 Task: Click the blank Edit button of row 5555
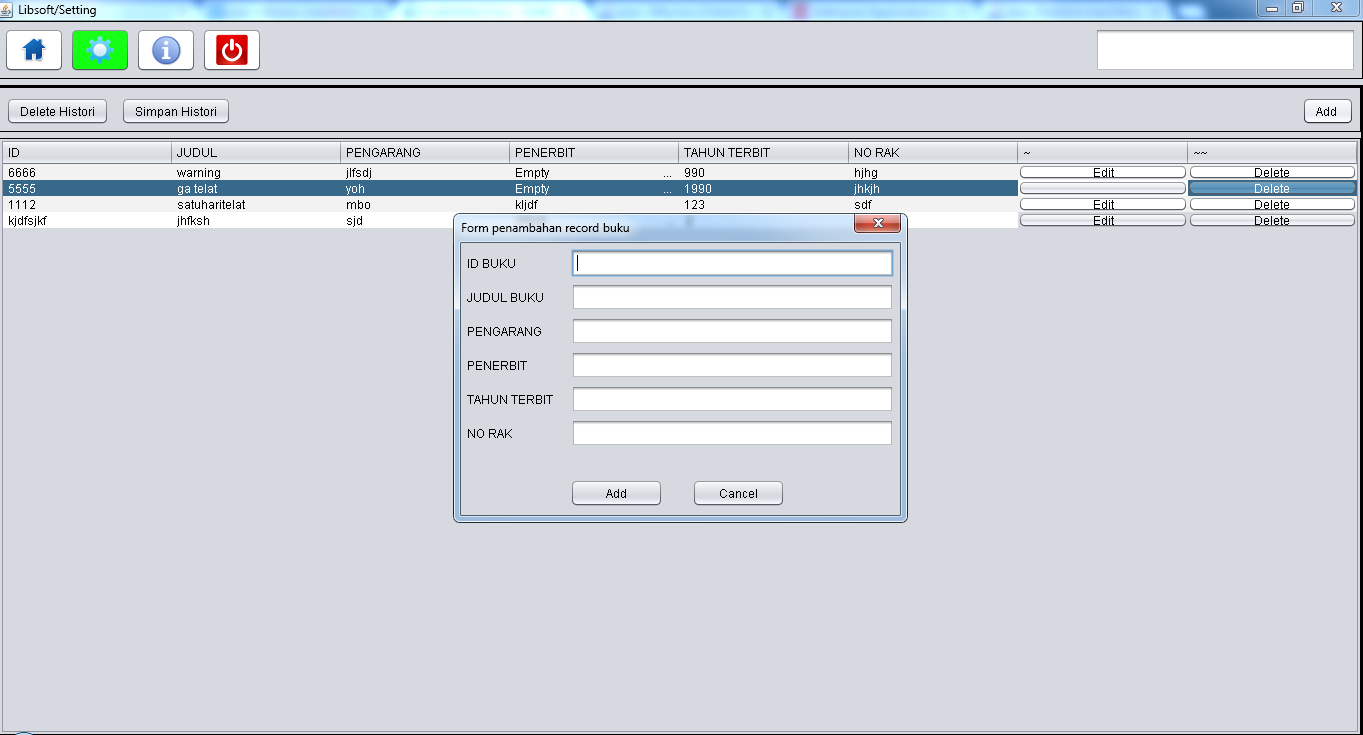pos(1103,188)
